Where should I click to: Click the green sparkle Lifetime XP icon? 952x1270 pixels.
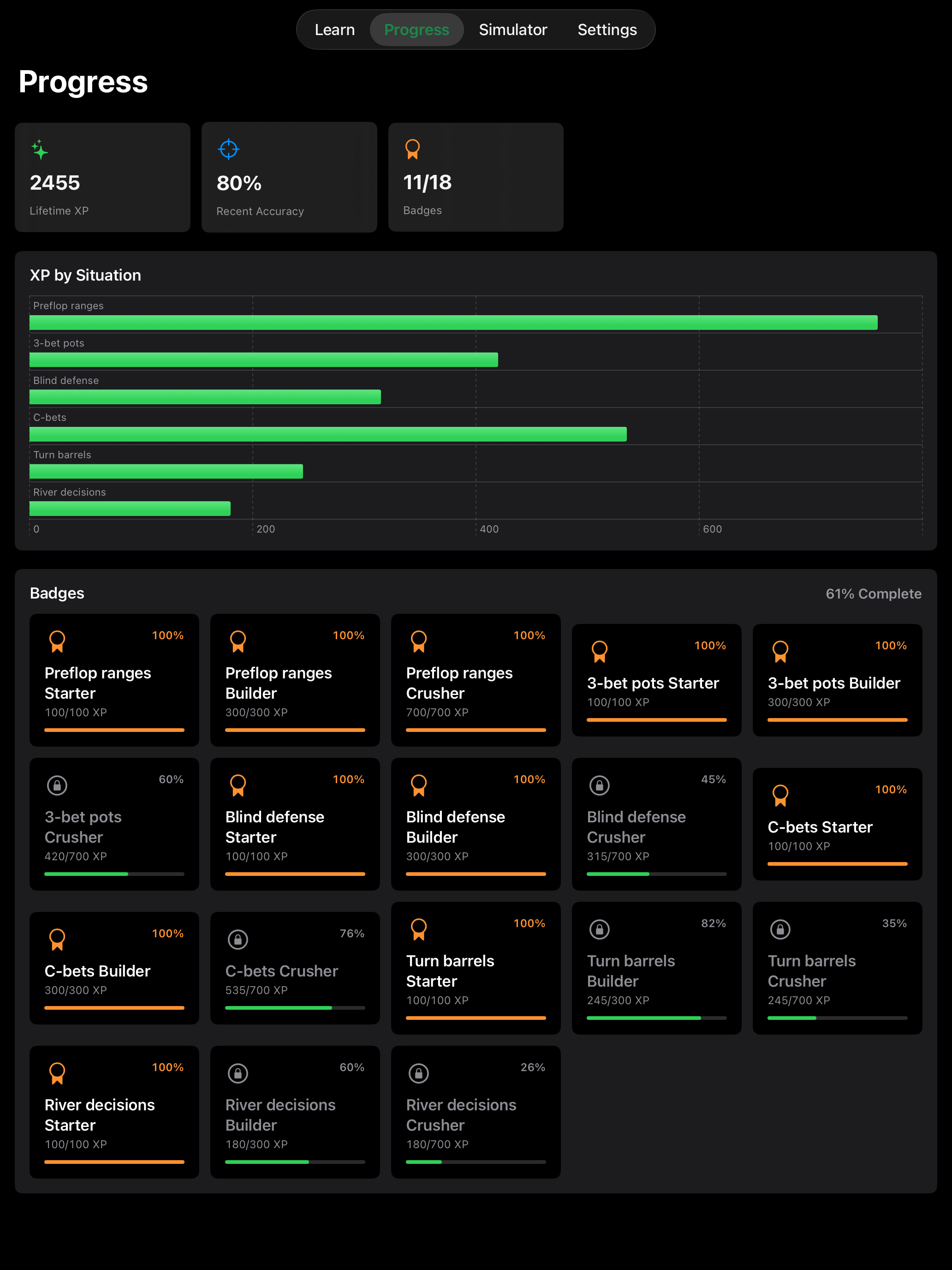pyautogui.click(x=40, y=149)
